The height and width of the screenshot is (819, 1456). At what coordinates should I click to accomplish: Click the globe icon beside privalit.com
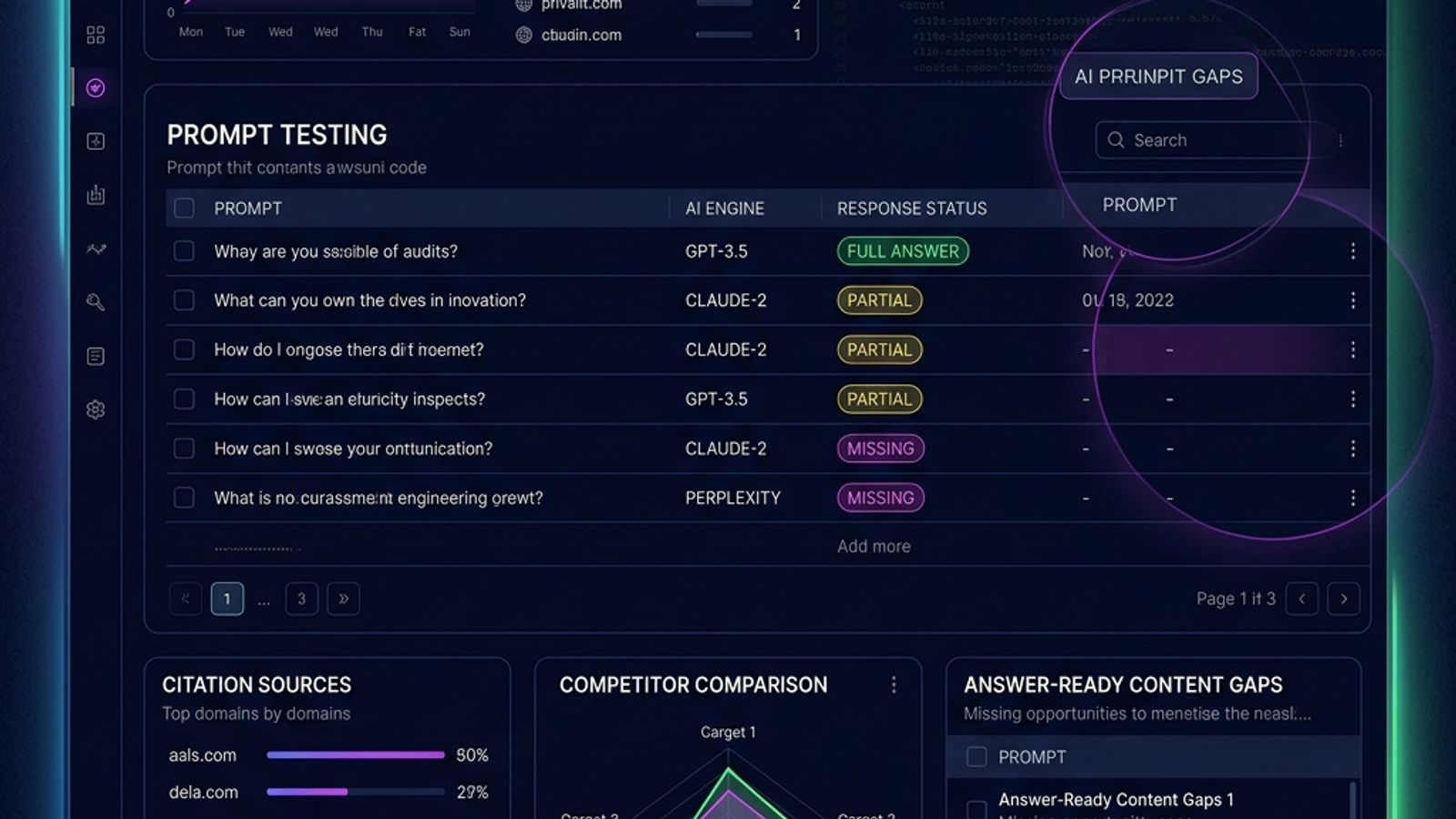pos(524,5)
